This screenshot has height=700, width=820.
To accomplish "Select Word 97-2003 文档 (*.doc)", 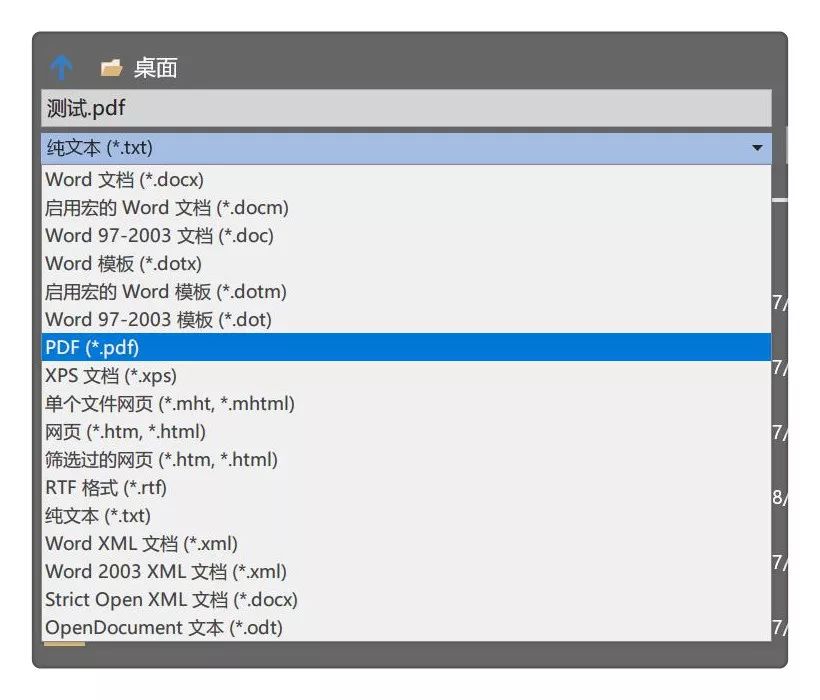I will 406,236.
